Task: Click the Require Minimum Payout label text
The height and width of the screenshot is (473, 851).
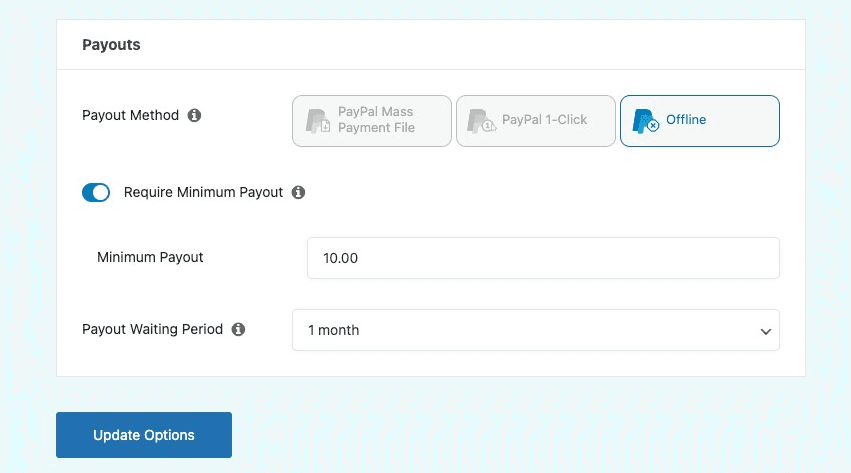Action: pyautogui.click(x=204, y=192)
